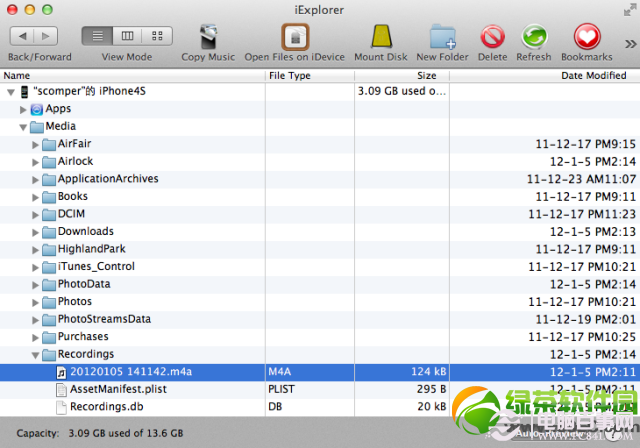Expand the DCIM folder
The height and width of the screenshot is (448, 640).
[x=37, y=214]
